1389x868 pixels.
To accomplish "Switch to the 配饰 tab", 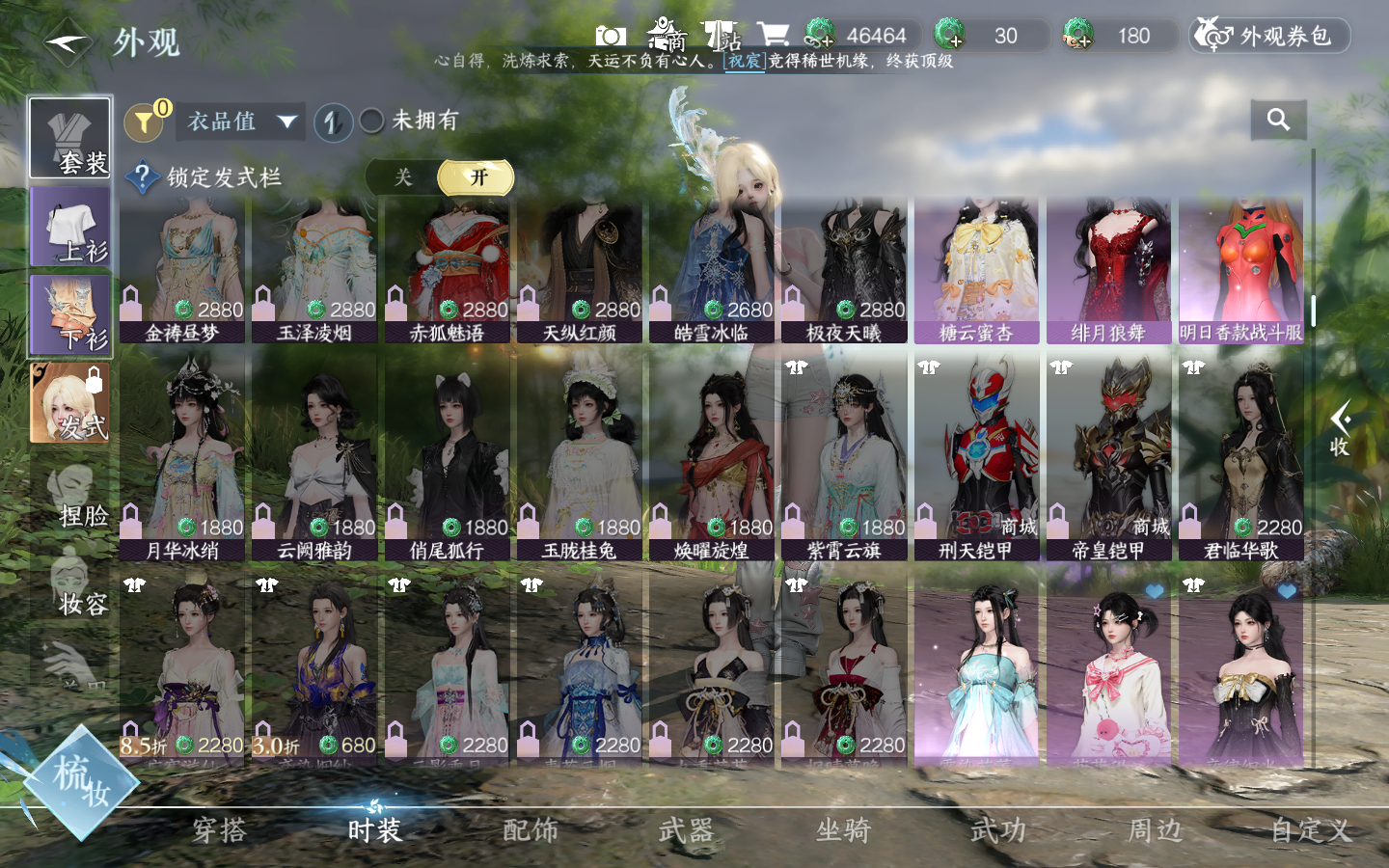I will point(531,829).
